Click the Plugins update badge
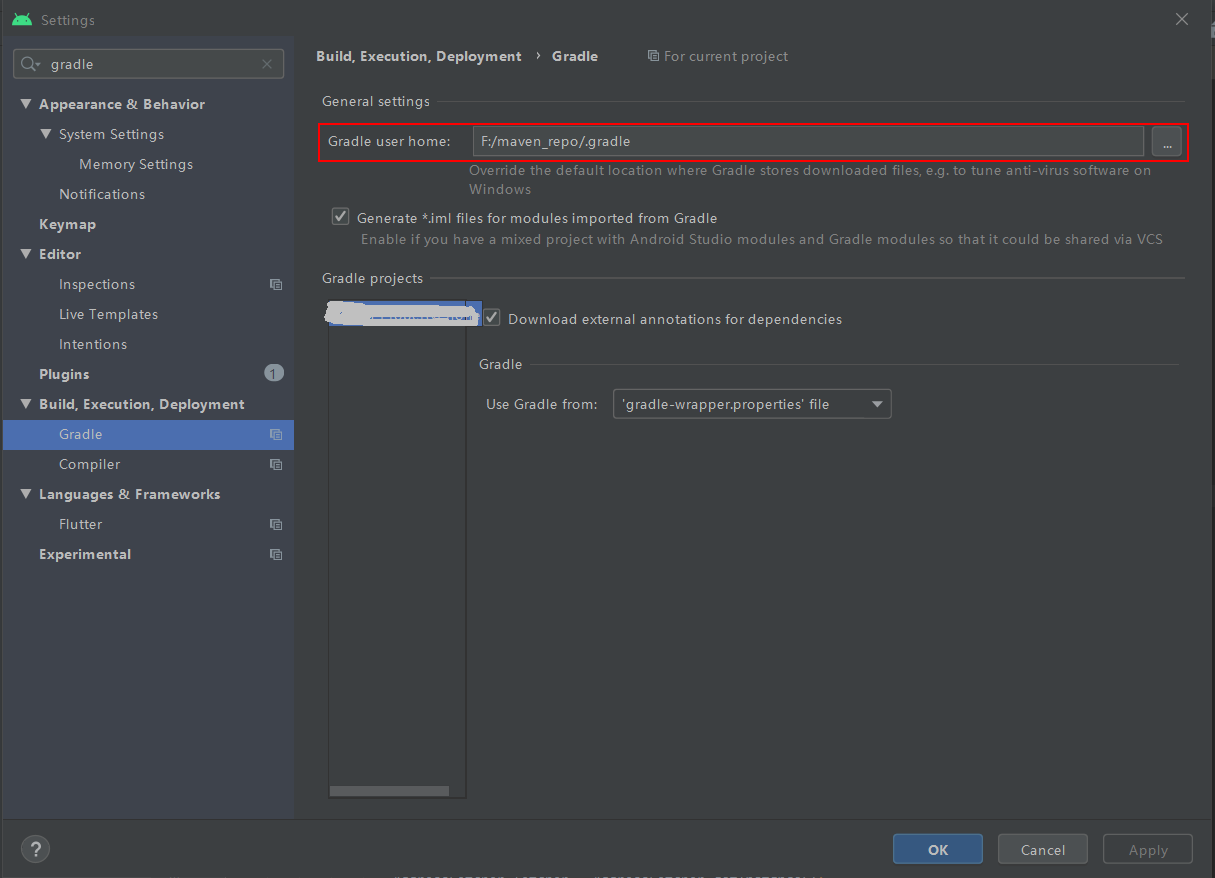Screen dimensions: 1215x878 [x=274, y=373]
